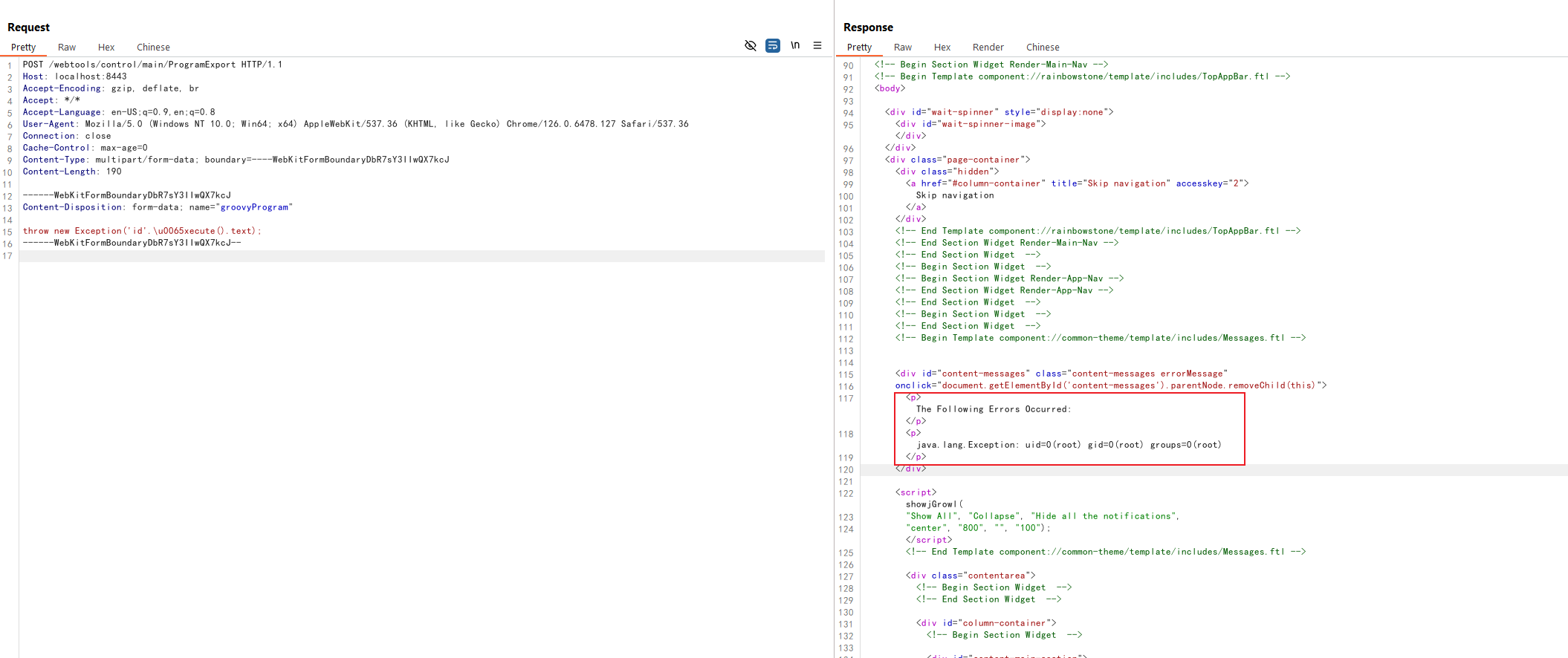Switch to the Request Pretty tab
Viewport: 1568px width, 658px height.
pyautogui.click(x=24, y=47)
